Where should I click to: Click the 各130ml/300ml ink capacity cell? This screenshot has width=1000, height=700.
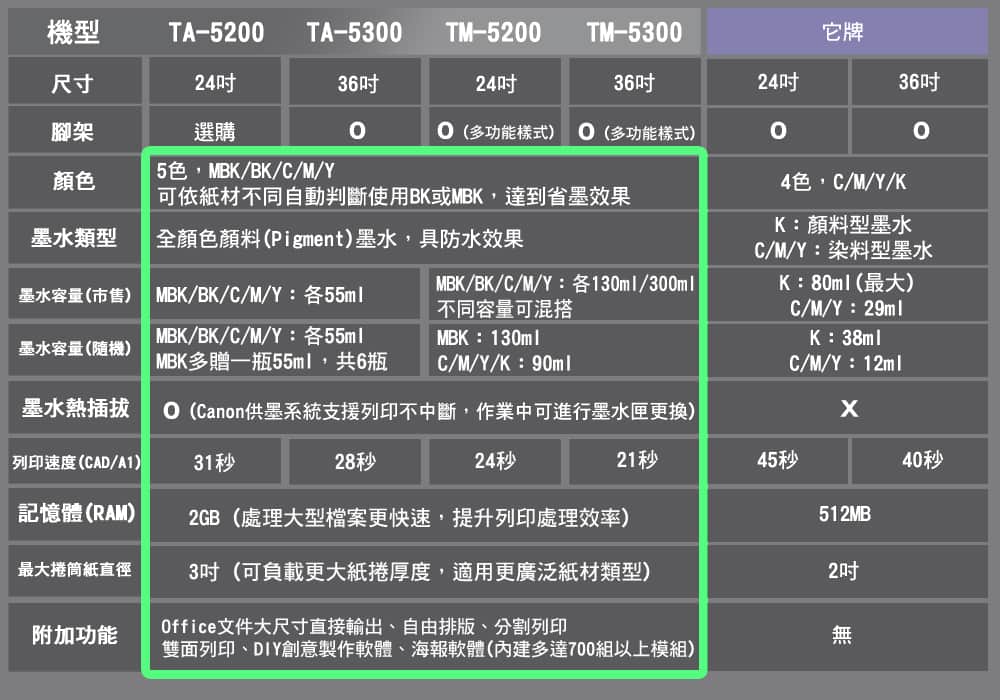[x=564, y=295]
